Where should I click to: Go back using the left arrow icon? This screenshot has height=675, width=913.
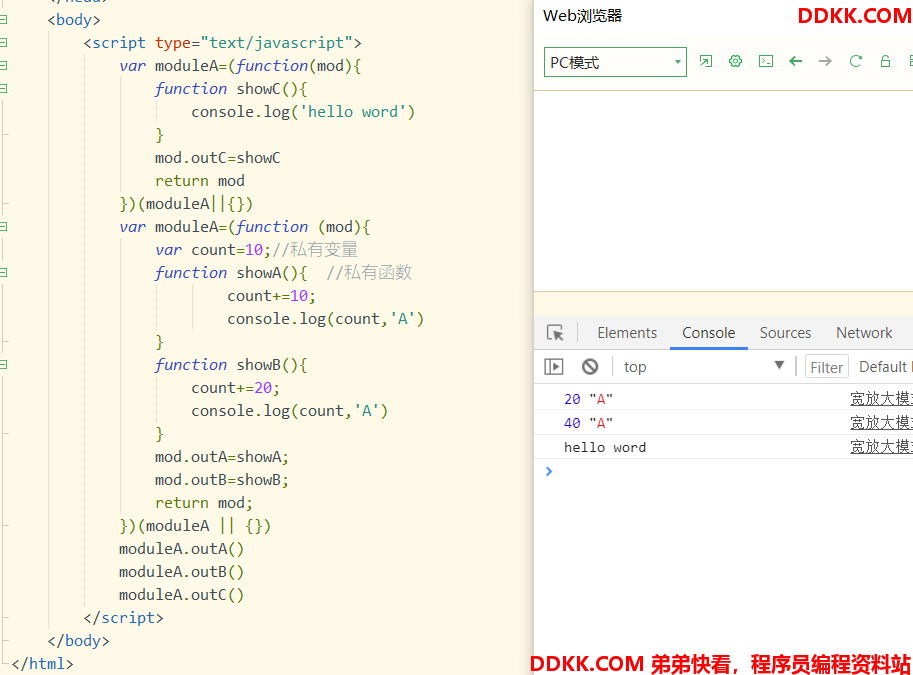pos(795,61)
